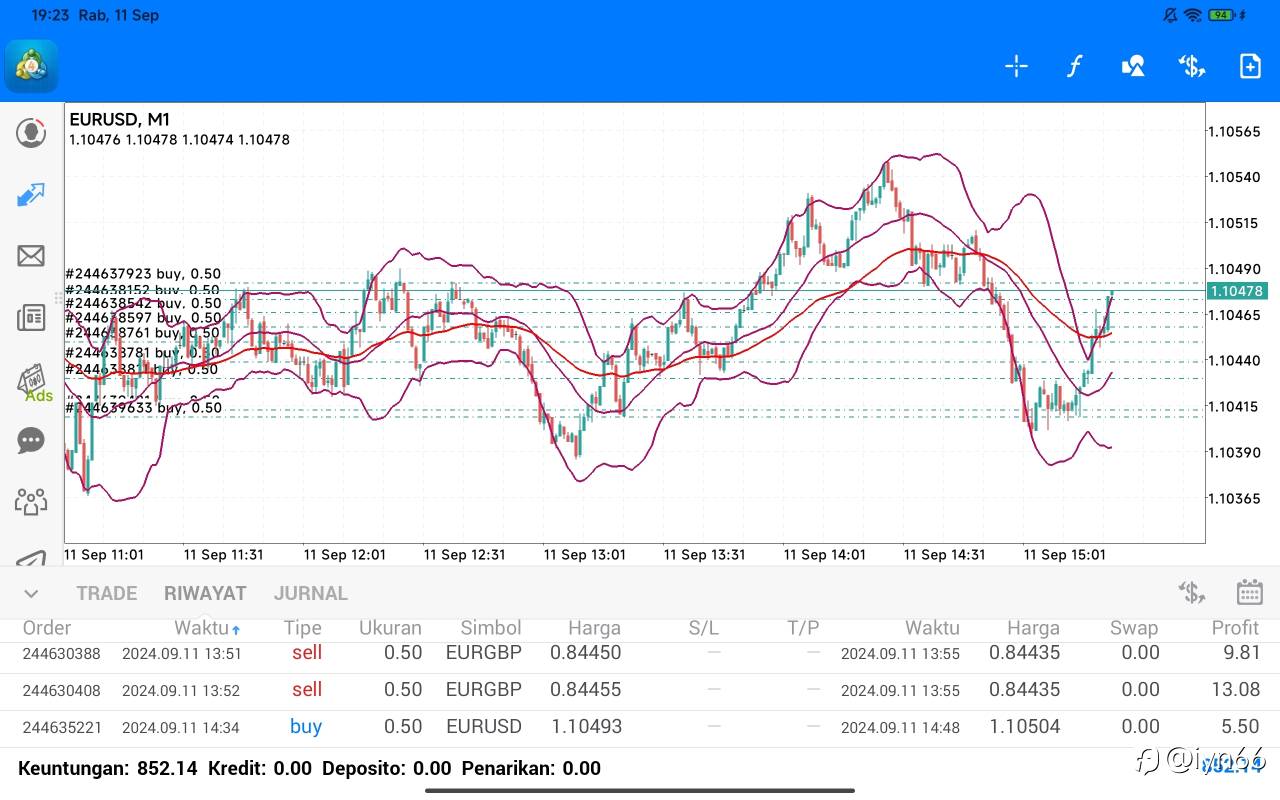1280x800 pixels.
Task: Tap the current price label 1.10478
Action: click(1237, 291)
